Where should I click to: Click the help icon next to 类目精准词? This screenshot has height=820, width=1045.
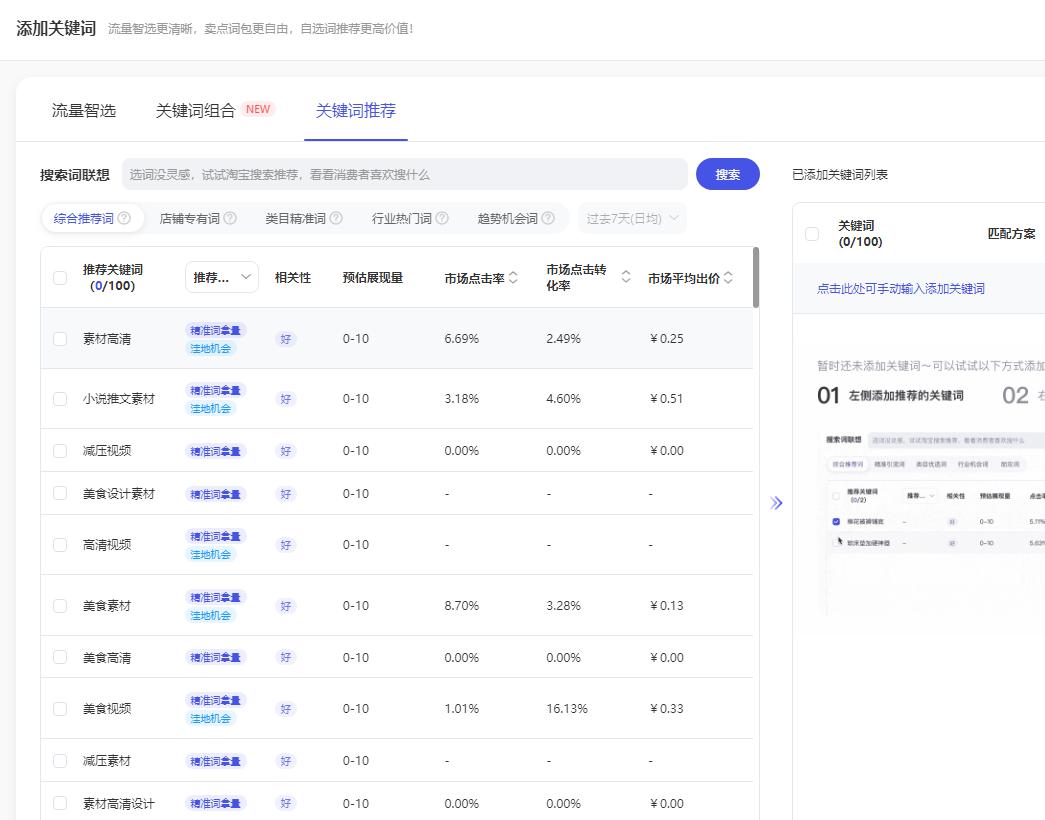pyautogui.click(x=337, y=217)
